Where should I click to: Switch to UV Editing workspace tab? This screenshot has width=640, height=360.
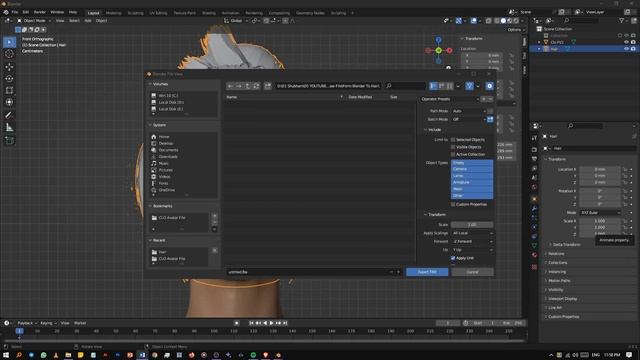pyautogui.click(x=158, y=13)
